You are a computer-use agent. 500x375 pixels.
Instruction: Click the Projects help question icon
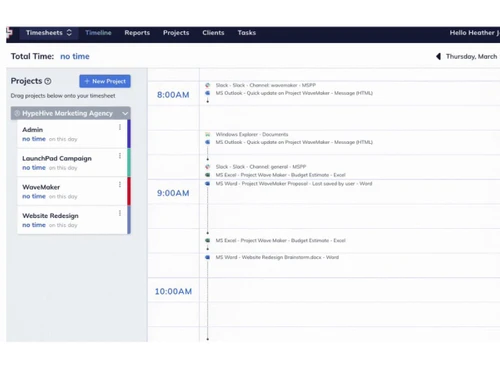(48, 81)
